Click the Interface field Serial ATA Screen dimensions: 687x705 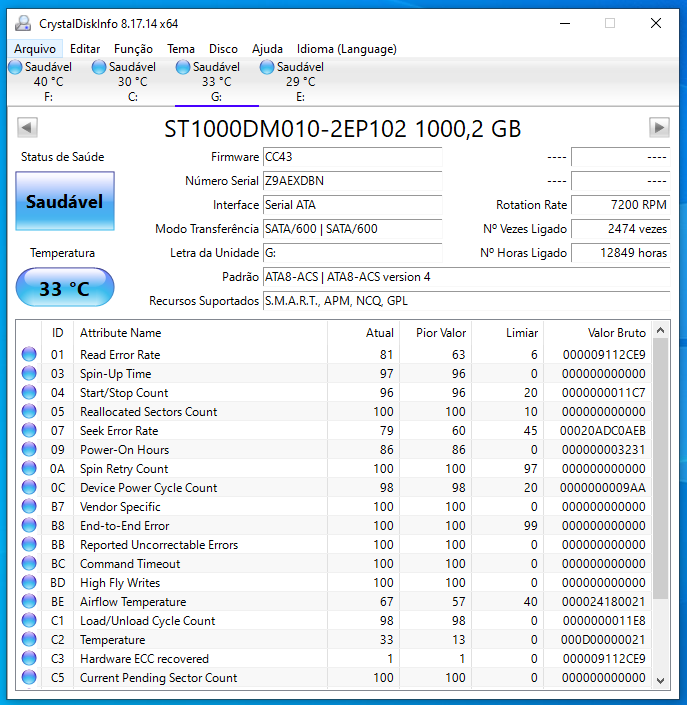(352, 205)
